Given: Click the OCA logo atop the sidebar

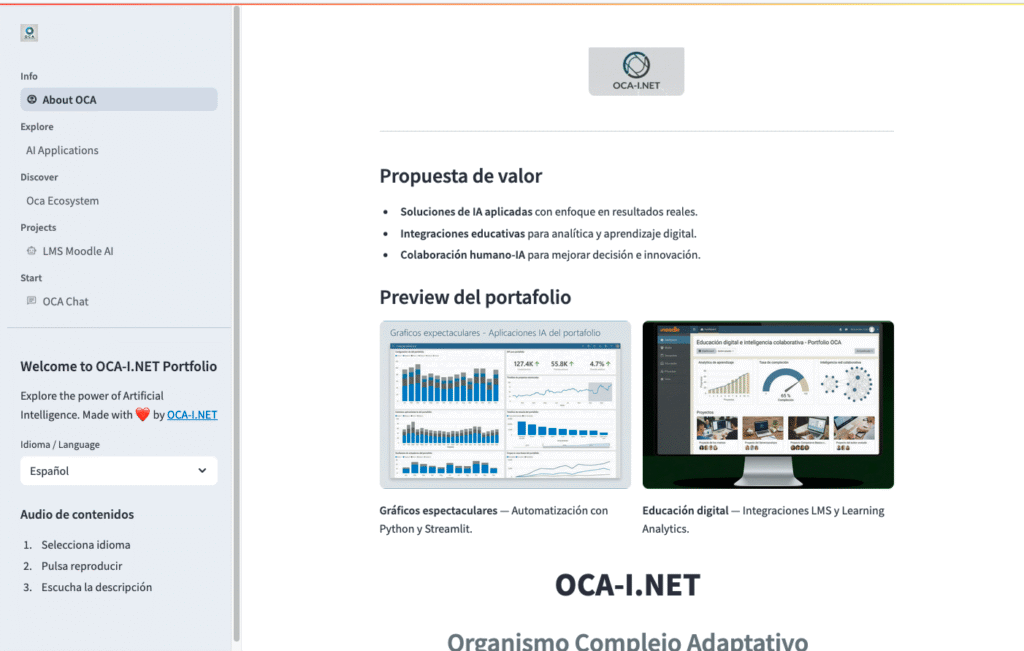Looking at the screenshot, I should tap(29, 33).
